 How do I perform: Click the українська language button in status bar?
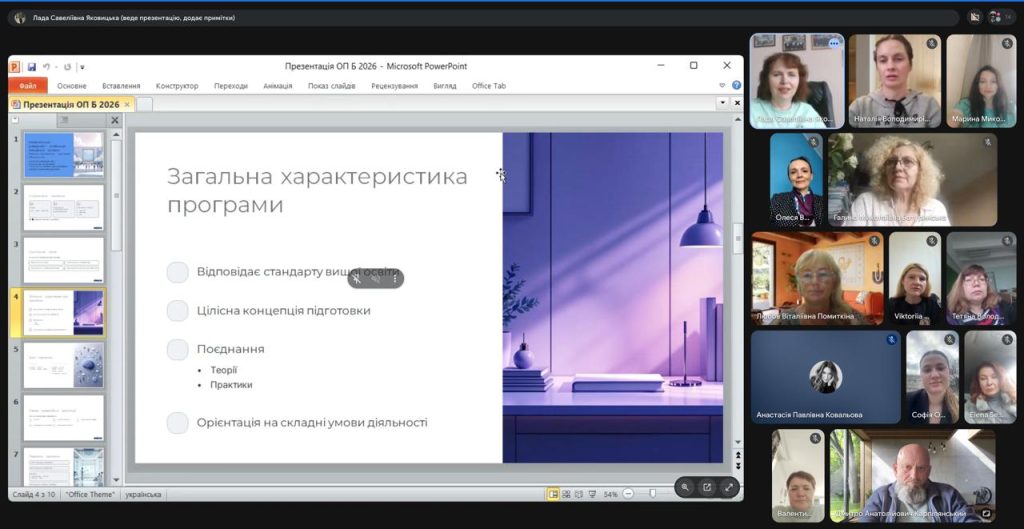(144, 494)
